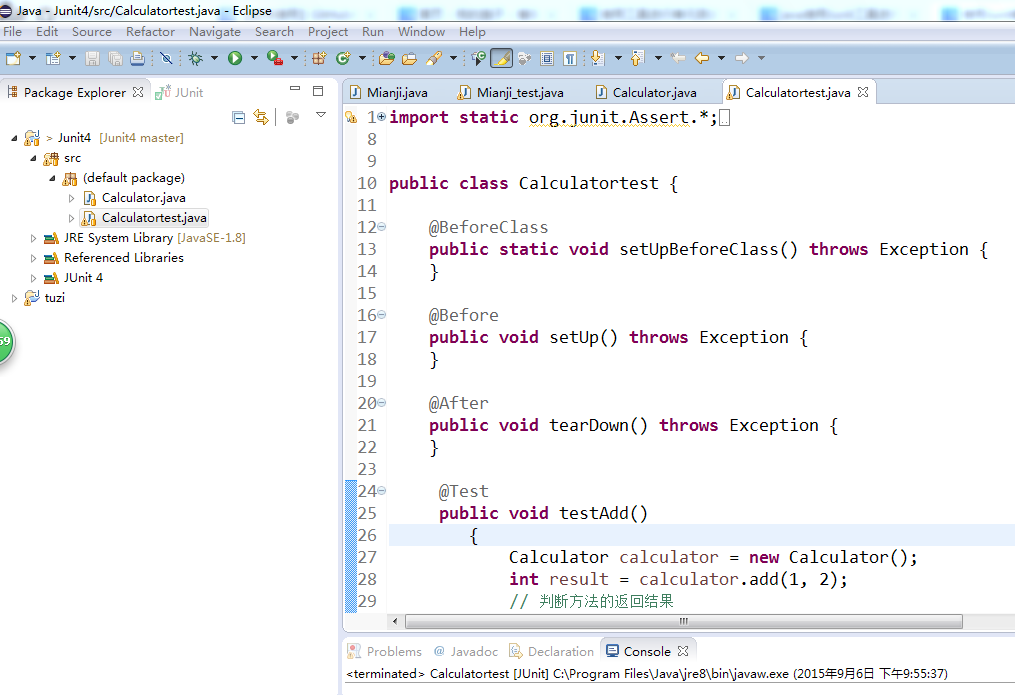Screen dimensions: 1015x695
Task: Switch to the Mianji.java editor tab
Action: coord(389,93)
